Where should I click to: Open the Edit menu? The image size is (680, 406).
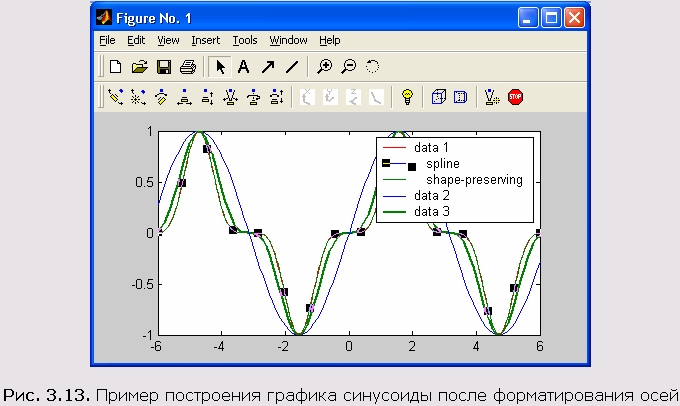[136, 40]
